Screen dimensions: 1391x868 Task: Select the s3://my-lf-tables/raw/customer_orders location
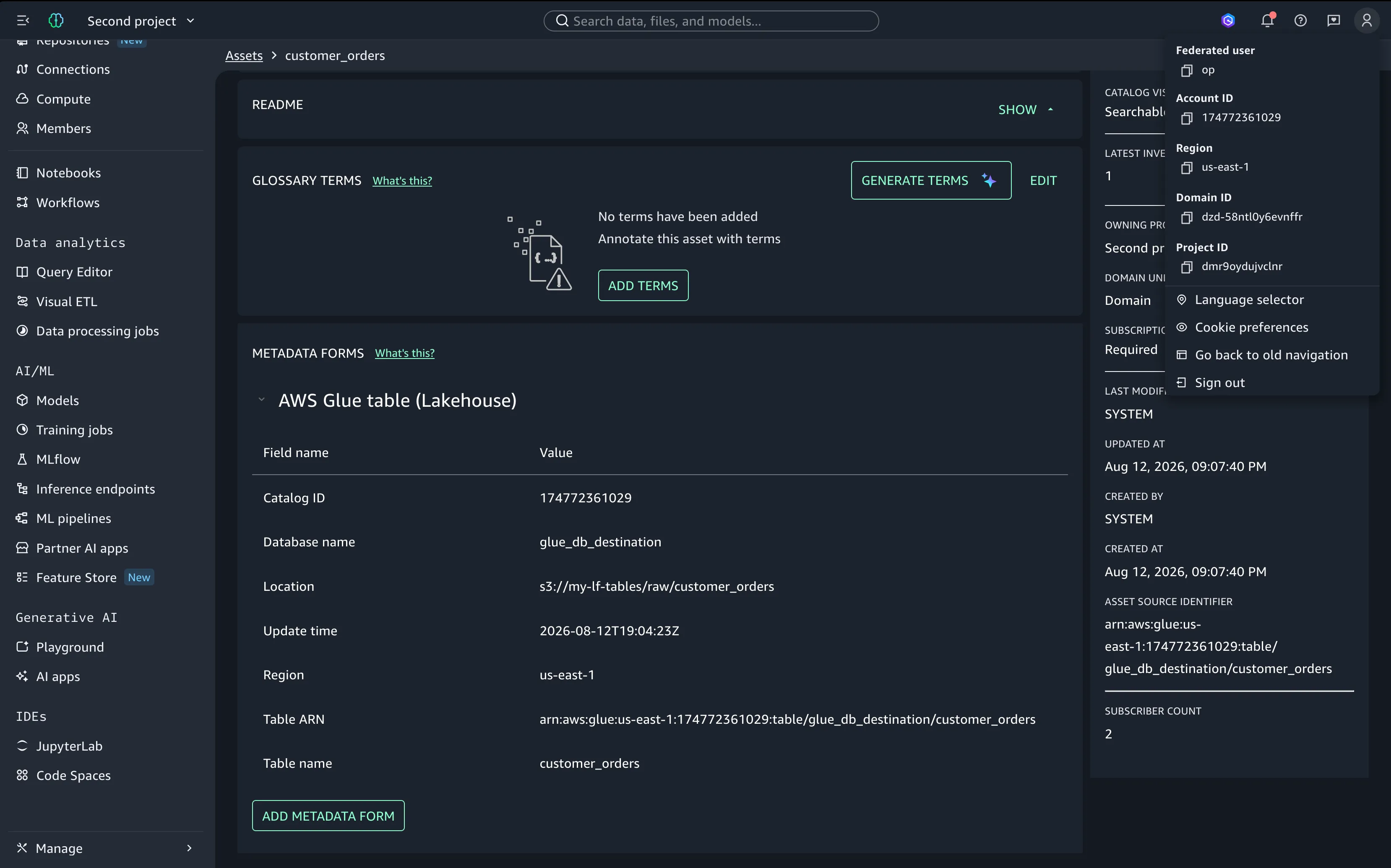pyautogui.click(x=656, y=587)
